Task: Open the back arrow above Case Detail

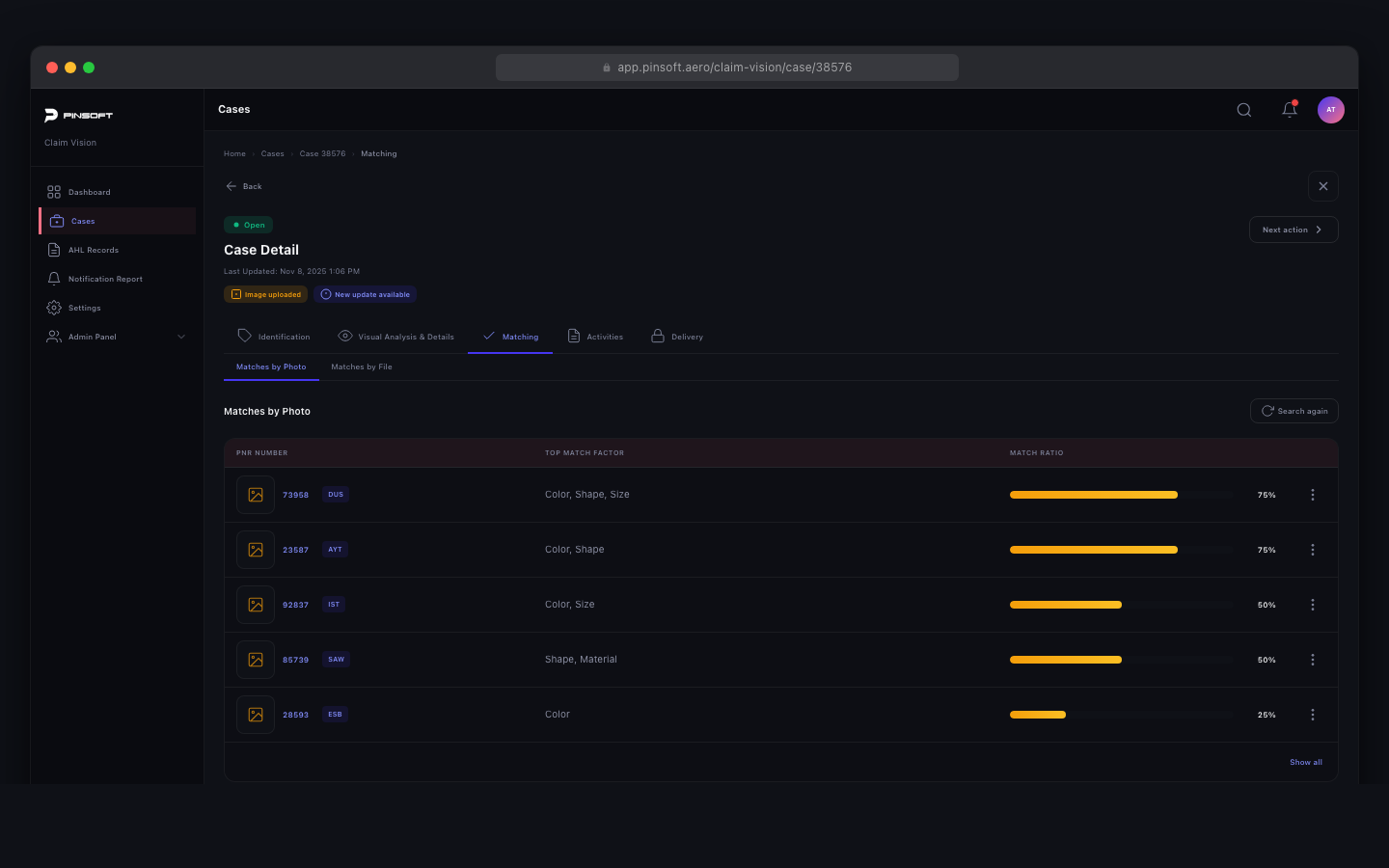Action: (x=231, y=185)
